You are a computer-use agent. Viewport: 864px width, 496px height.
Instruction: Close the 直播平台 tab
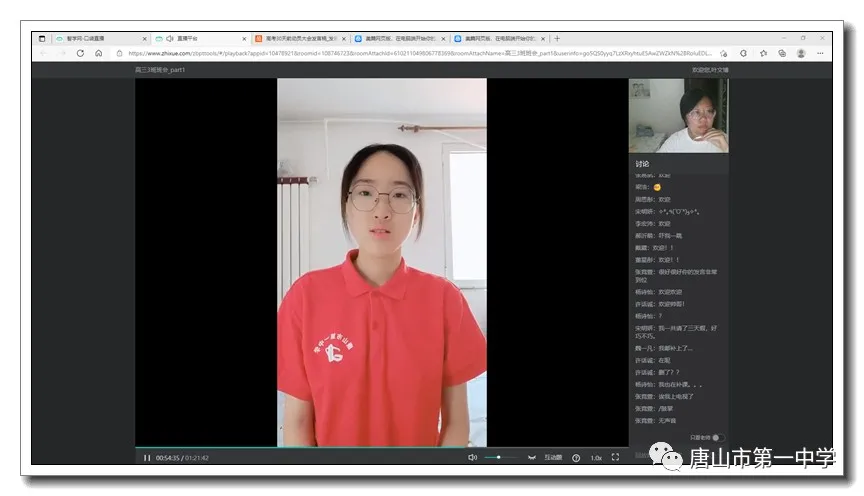(243, 38)
